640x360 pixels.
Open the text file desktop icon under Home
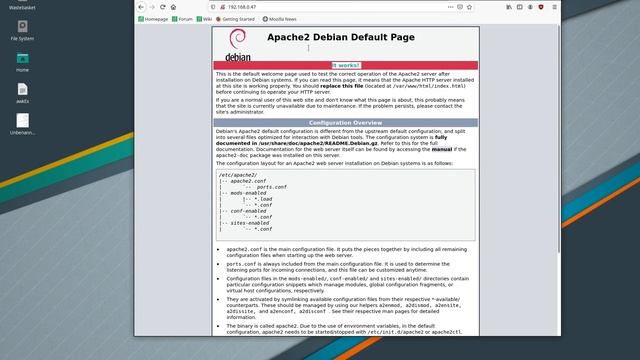click(x=22, y=93)
